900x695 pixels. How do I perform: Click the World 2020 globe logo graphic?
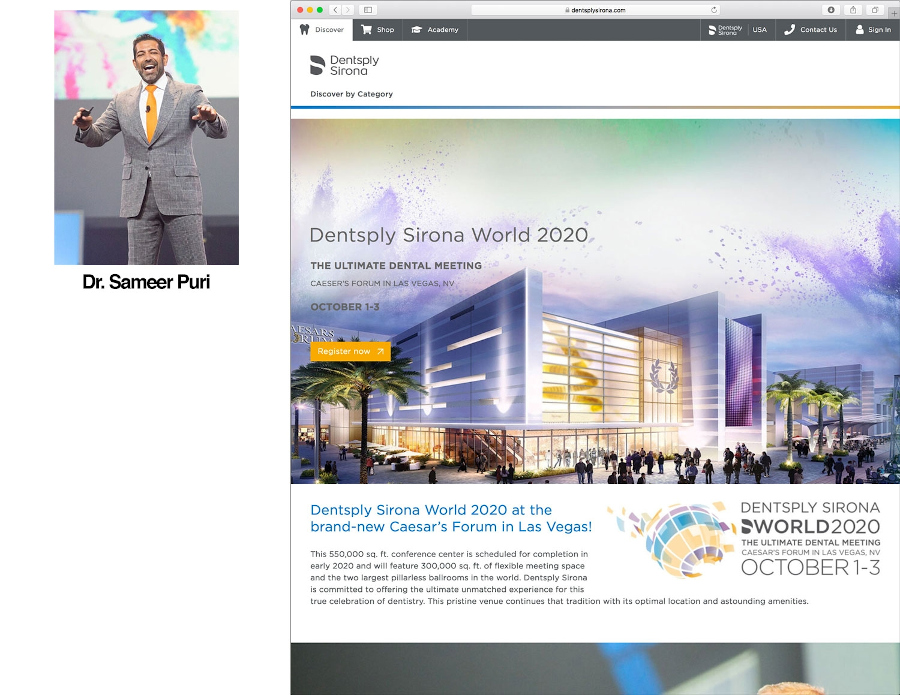[x=671, y=539]
